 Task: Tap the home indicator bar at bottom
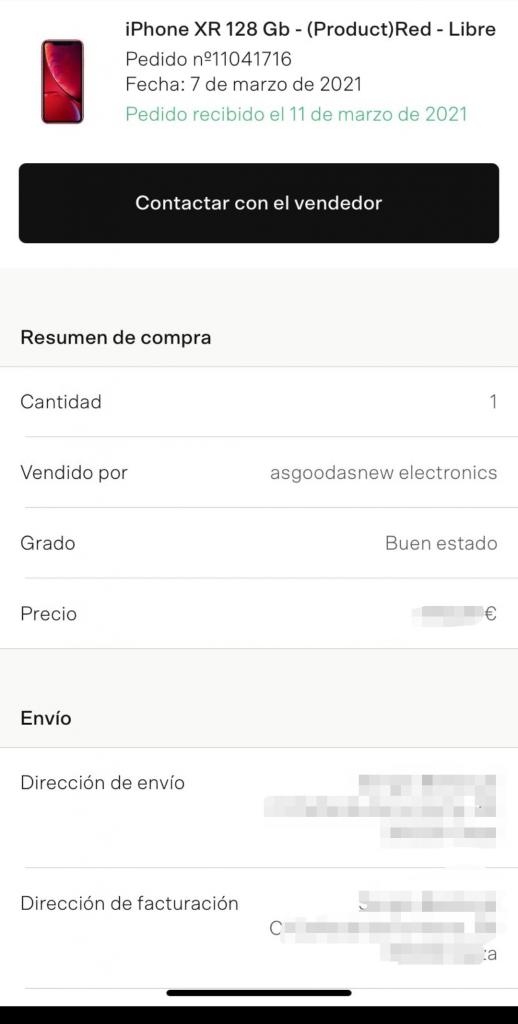259,993
